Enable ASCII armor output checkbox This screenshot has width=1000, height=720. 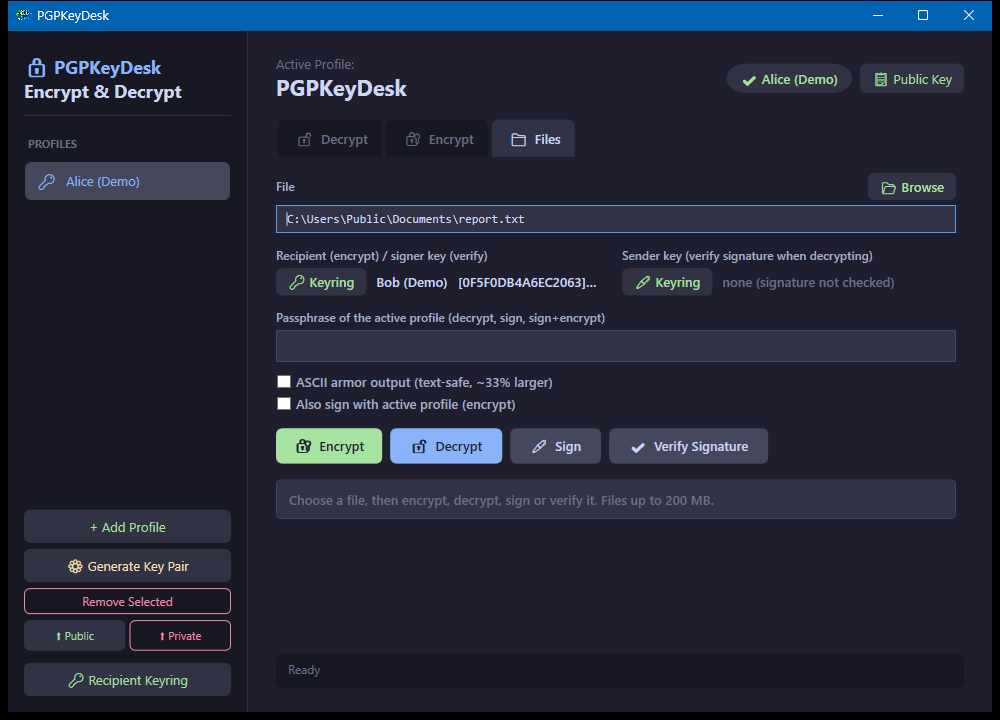(284, 382)
